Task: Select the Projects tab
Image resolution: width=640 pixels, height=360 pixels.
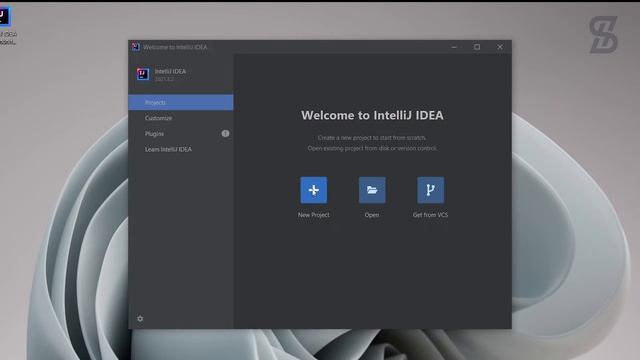Action: tap(181, 102)
